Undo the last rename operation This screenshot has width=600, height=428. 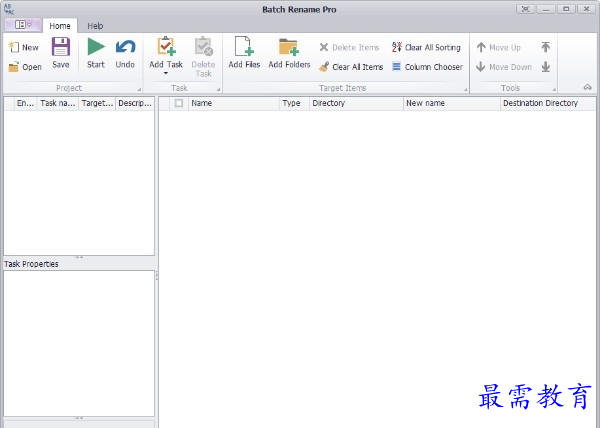pyautogui.click(x=125, y=53)
